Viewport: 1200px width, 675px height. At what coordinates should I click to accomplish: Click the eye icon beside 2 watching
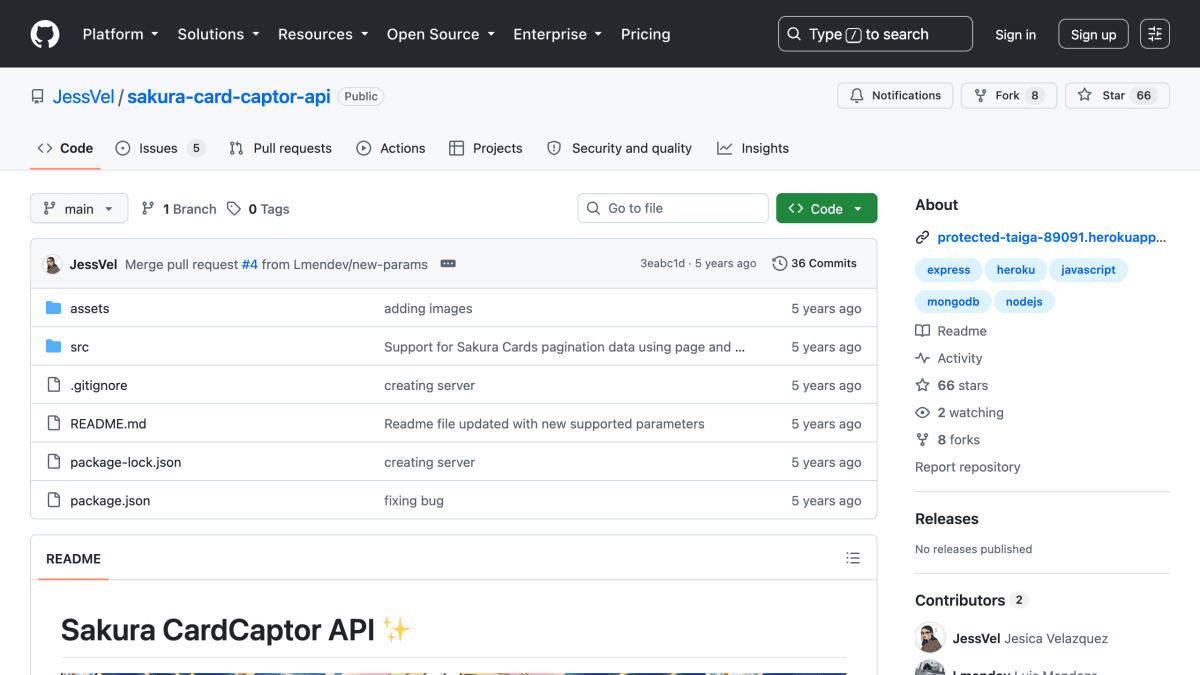point(922,412)
